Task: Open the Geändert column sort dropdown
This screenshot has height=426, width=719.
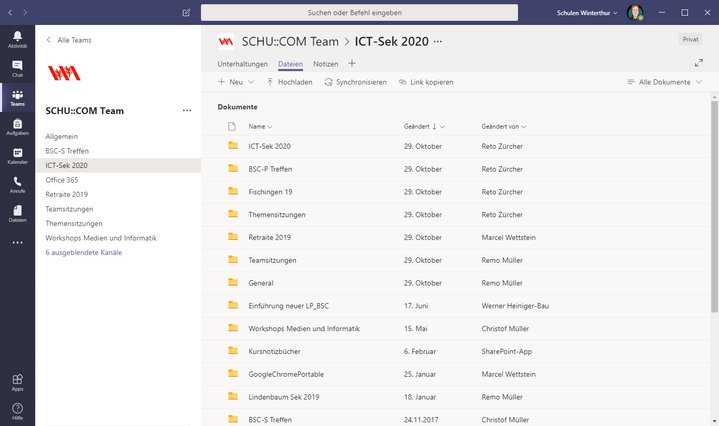Action: tap(424, 127)
